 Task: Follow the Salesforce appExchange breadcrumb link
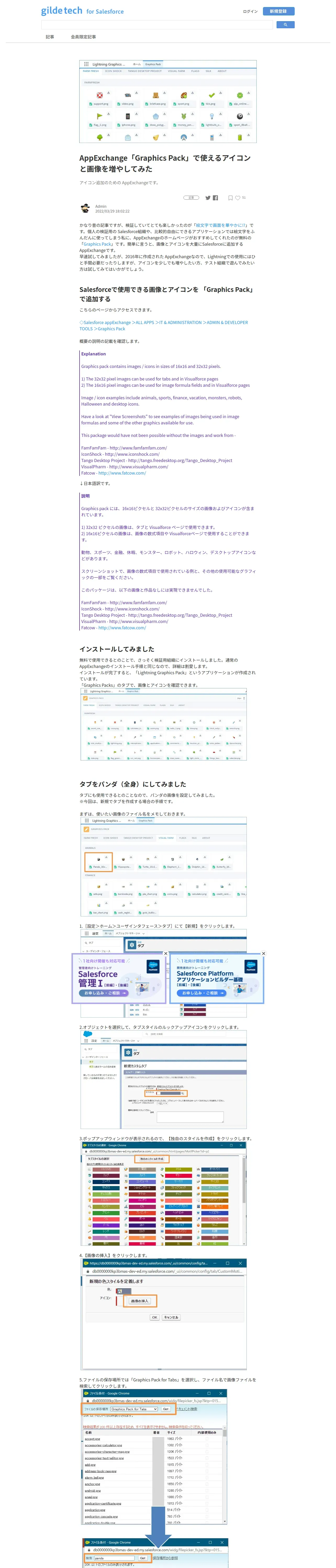coord(164,326)
